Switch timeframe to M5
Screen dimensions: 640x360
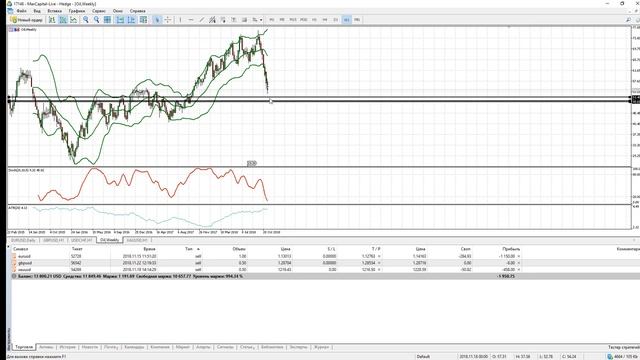pyautogui.click(x=282, y=20)
